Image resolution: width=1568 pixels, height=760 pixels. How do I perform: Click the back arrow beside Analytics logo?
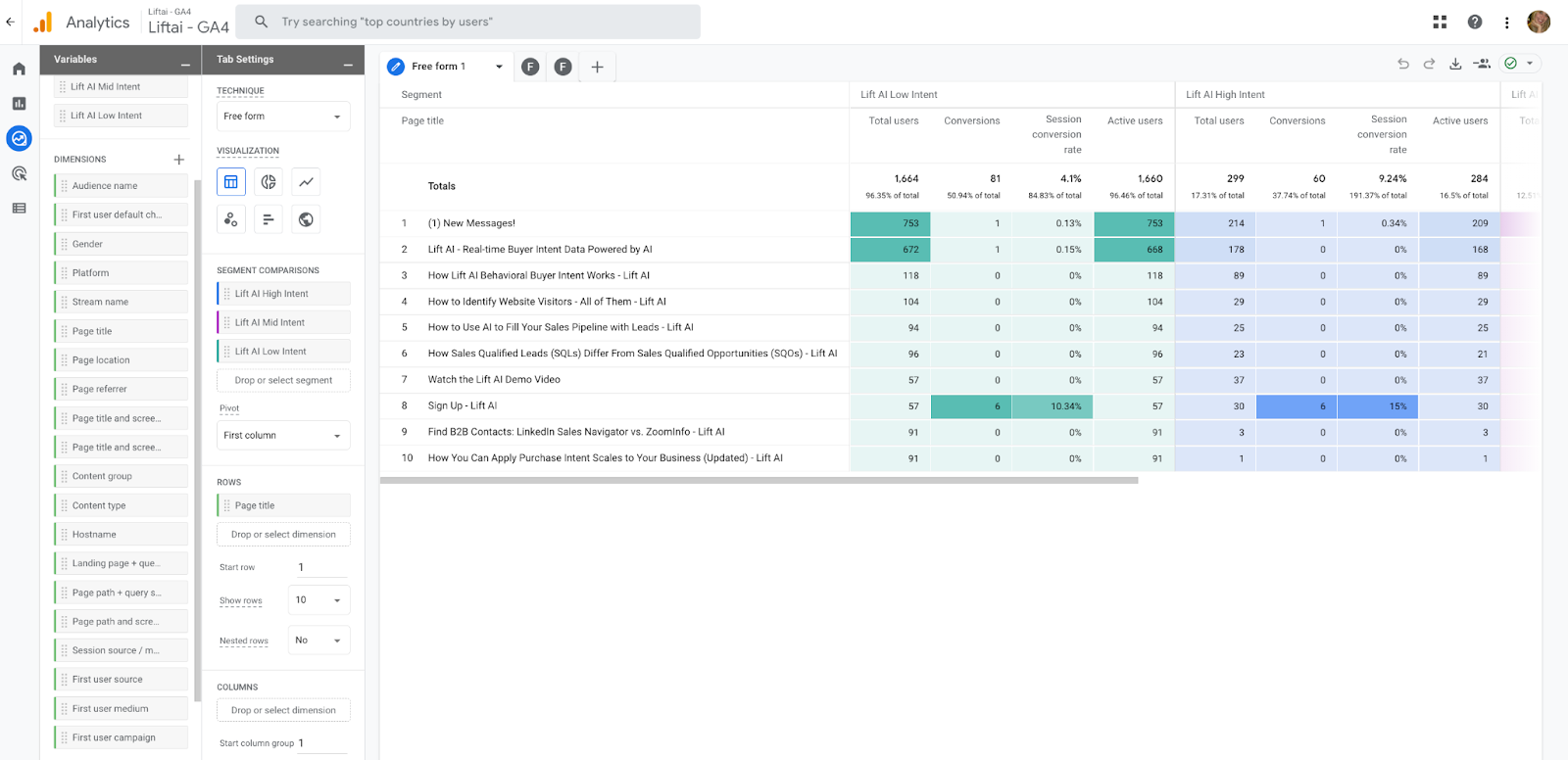[x=10, y=22]
